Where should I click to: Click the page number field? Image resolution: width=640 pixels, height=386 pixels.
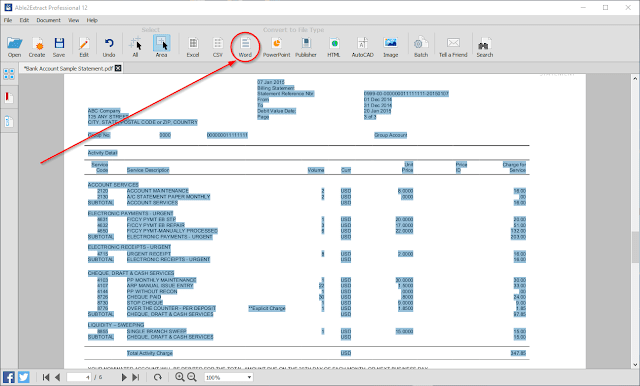79,377
